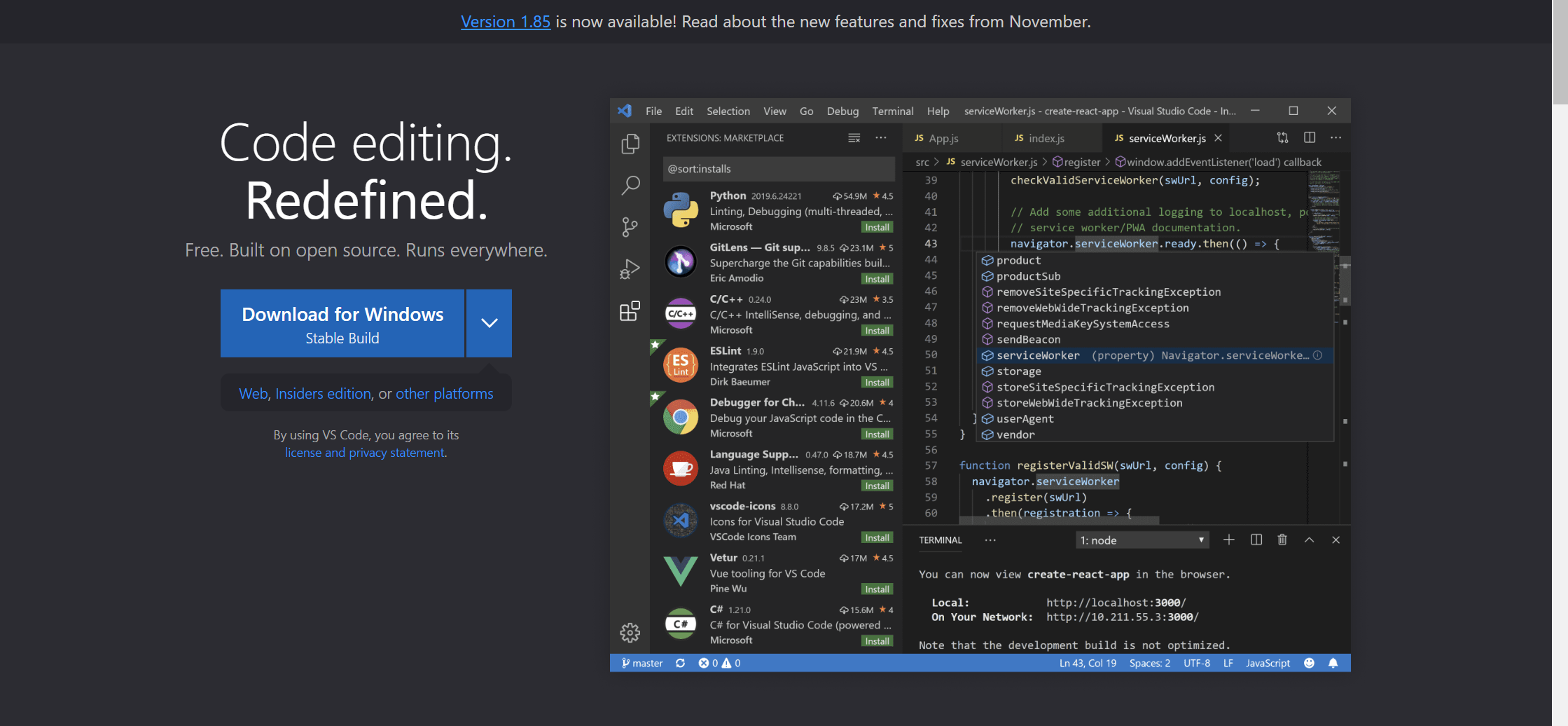Click the feedback smiley in status bar
This screenshot has width=1568, height=726.
[1309, 663]
